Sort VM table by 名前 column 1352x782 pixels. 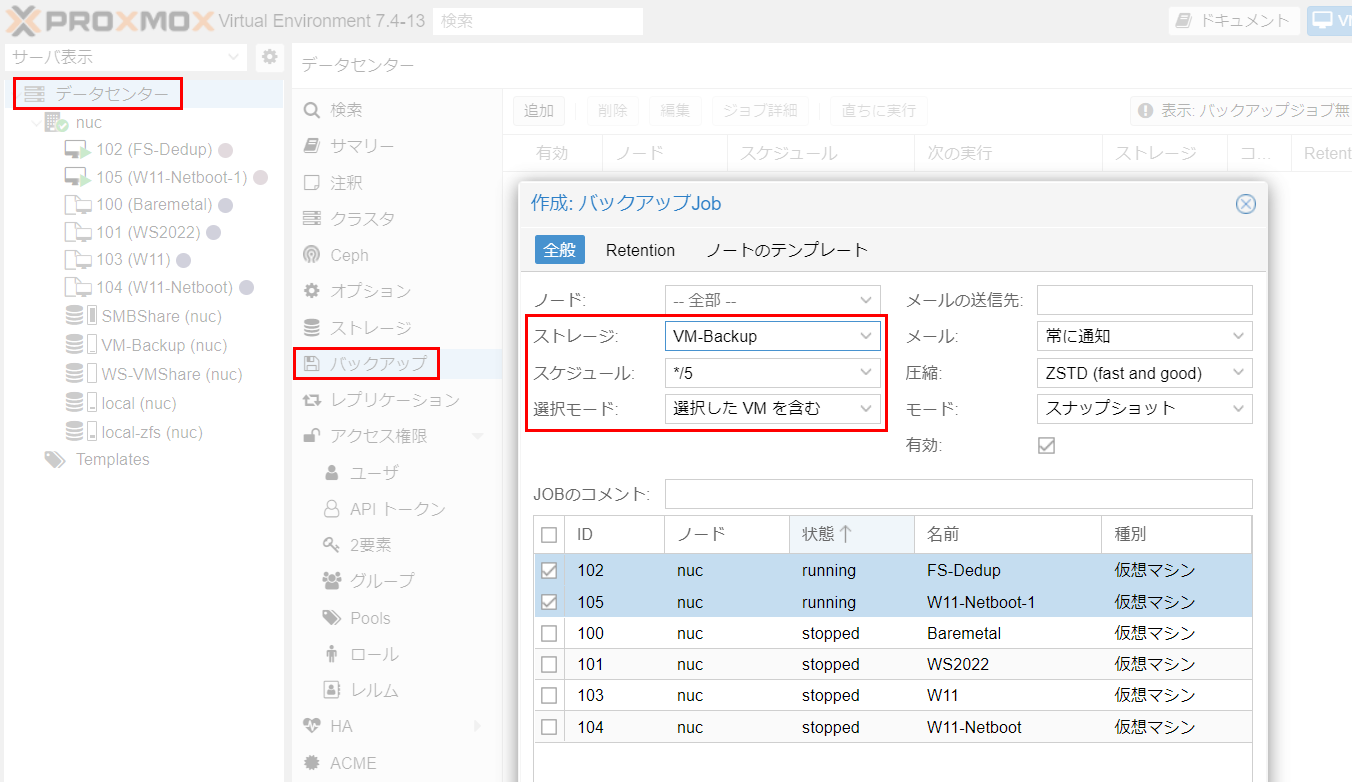(1008, 534)
